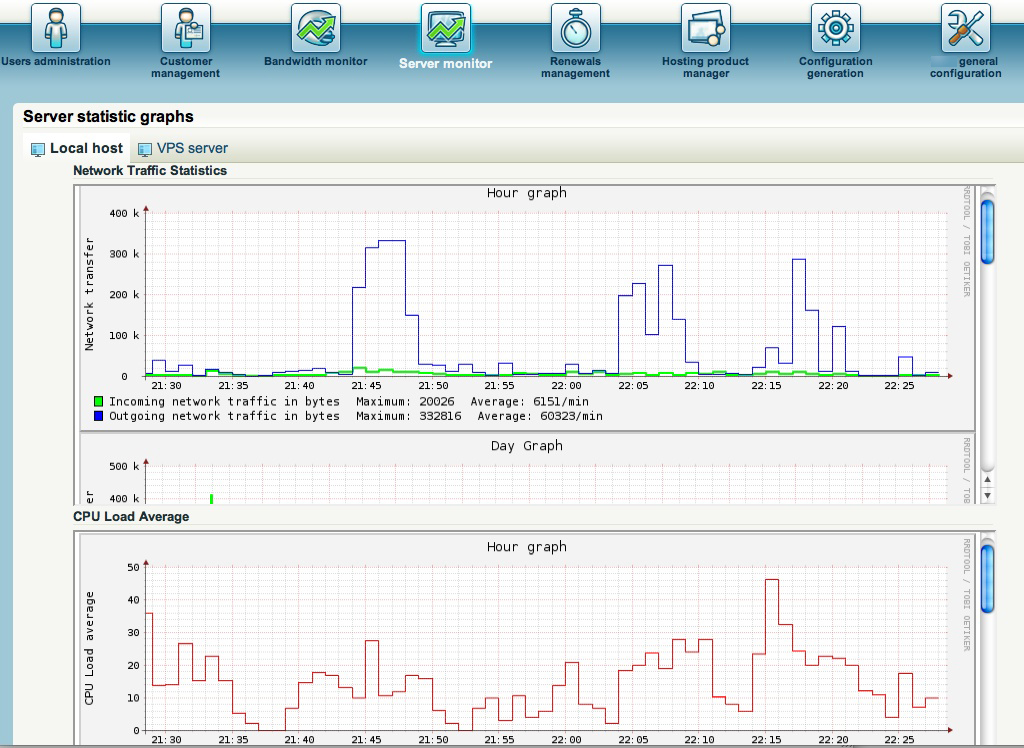Open the Users administration icon

click(x=56, y=28)
